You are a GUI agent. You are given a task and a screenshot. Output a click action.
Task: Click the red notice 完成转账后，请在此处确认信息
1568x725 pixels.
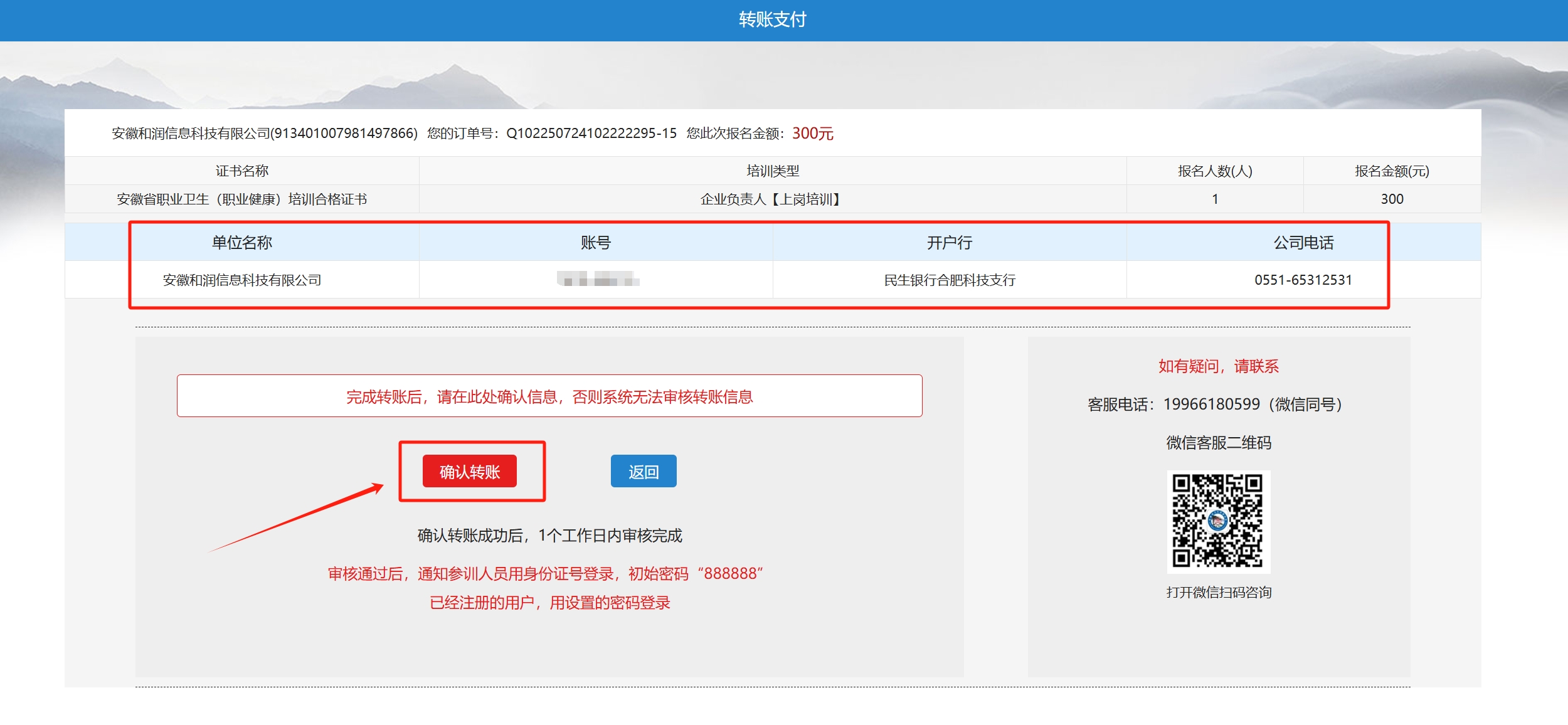549,396
